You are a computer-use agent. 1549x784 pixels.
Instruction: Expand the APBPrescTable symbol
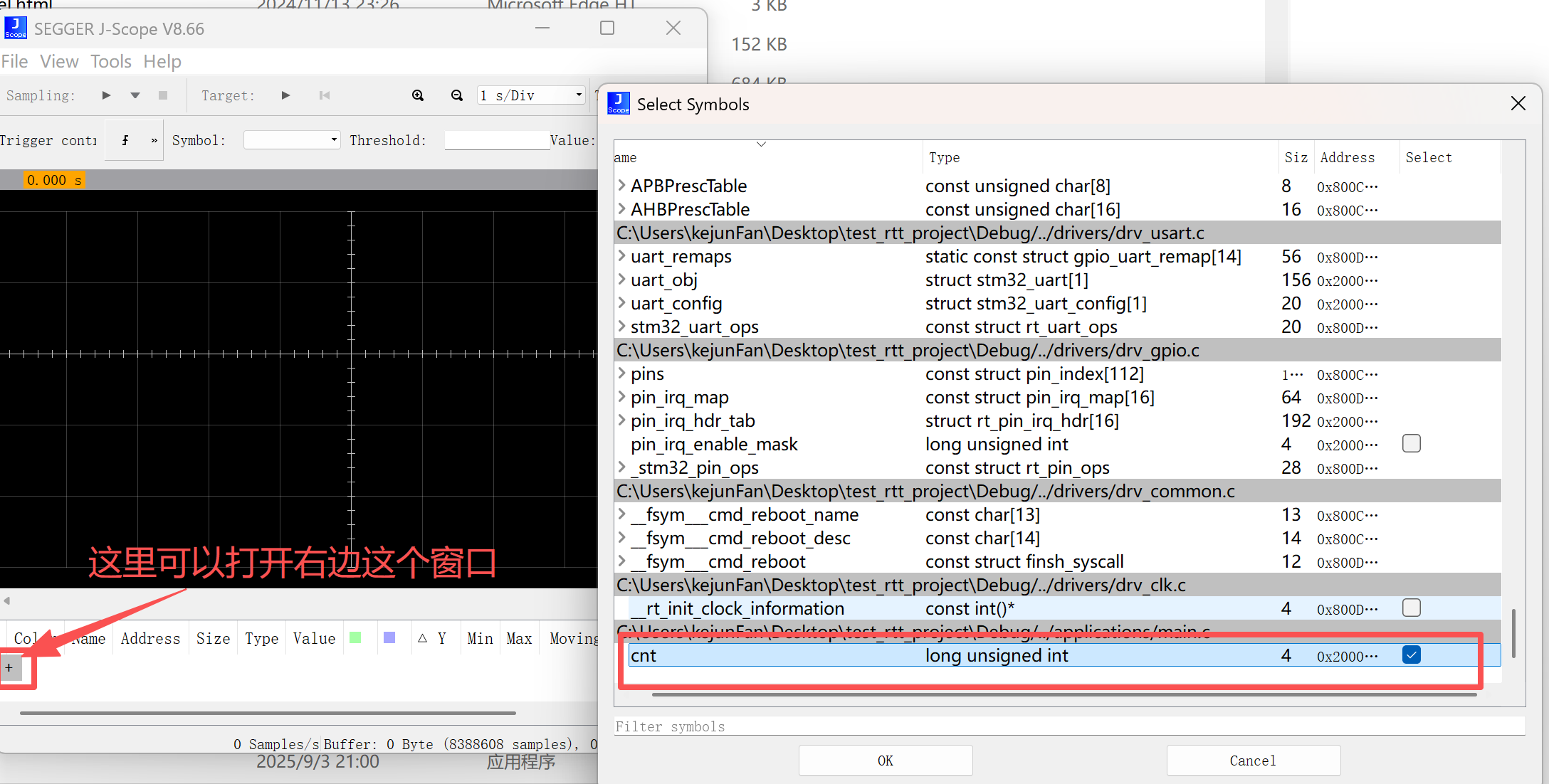tap(622, 186)
